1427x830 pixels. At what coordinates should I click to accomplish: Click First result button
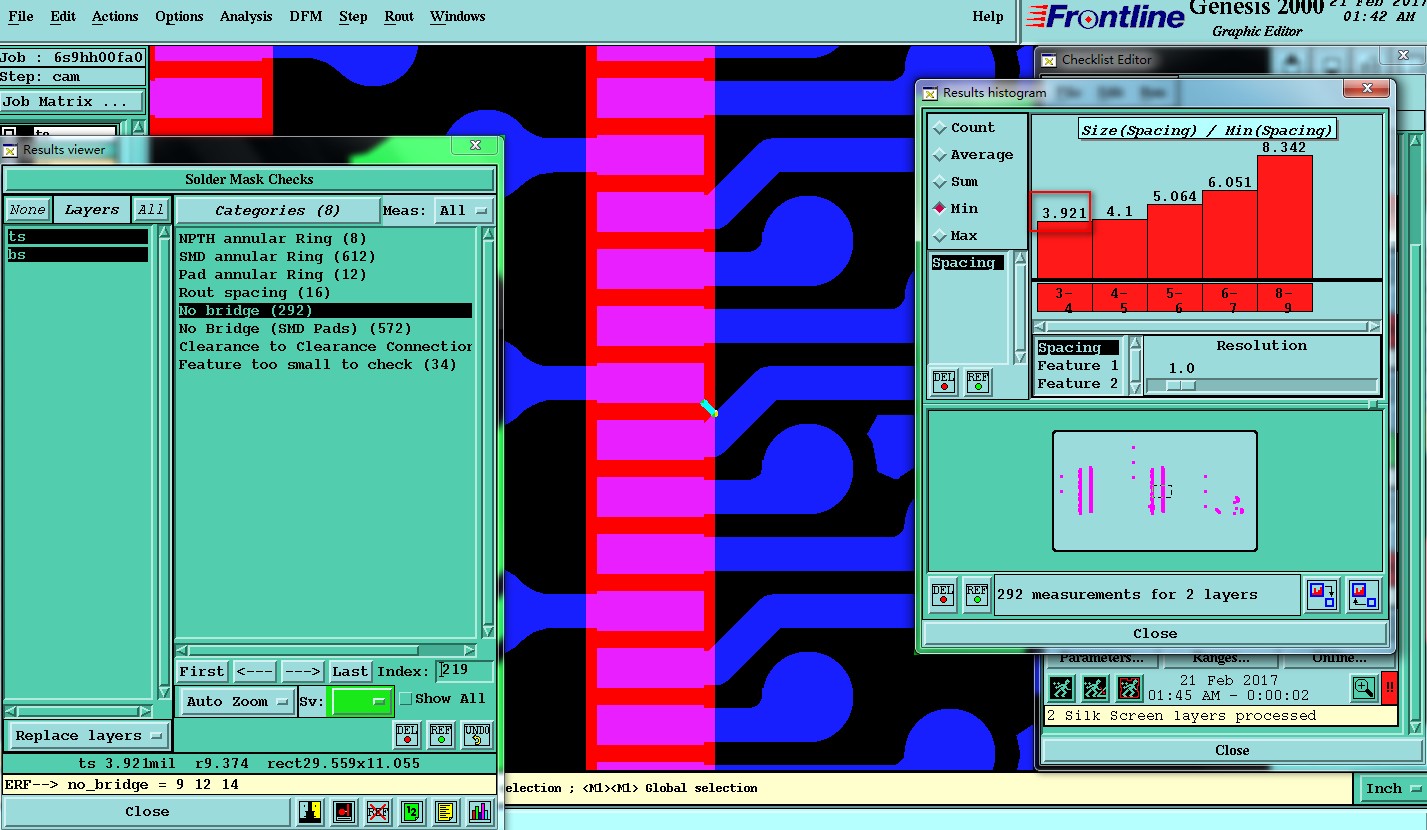pos(202,672)
